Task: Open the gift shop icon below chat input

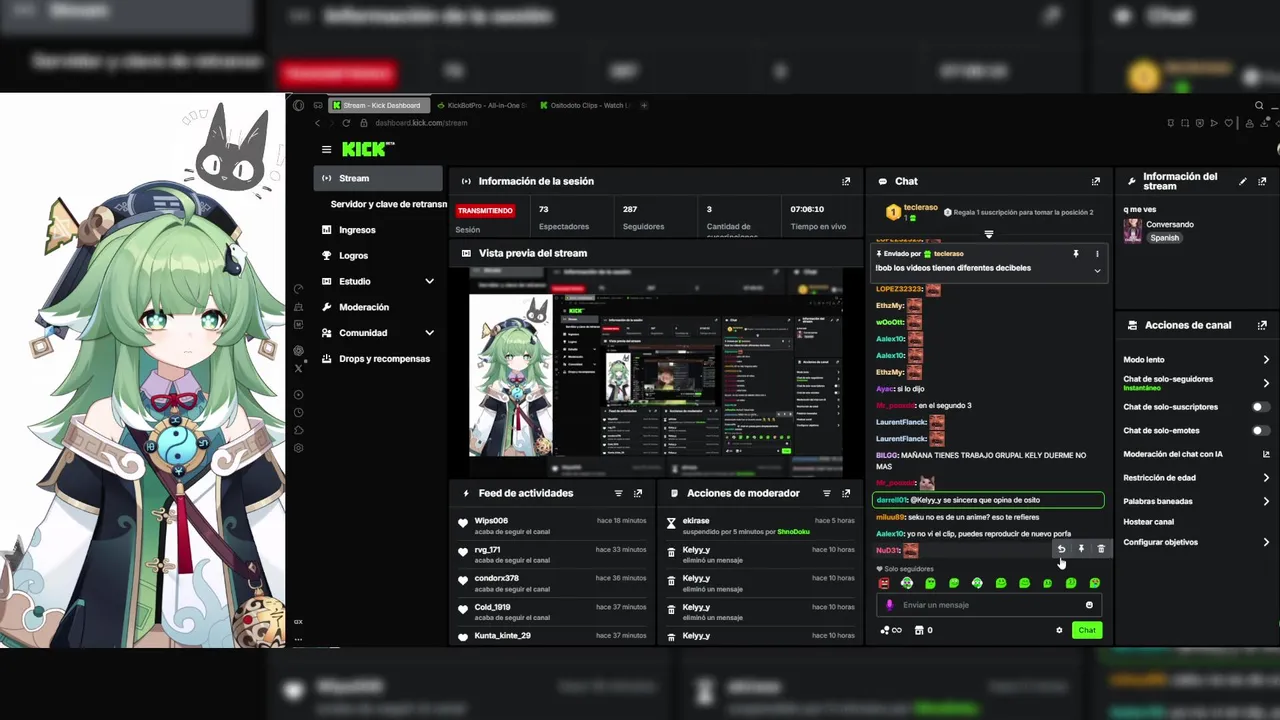Action: coord(918,630)
